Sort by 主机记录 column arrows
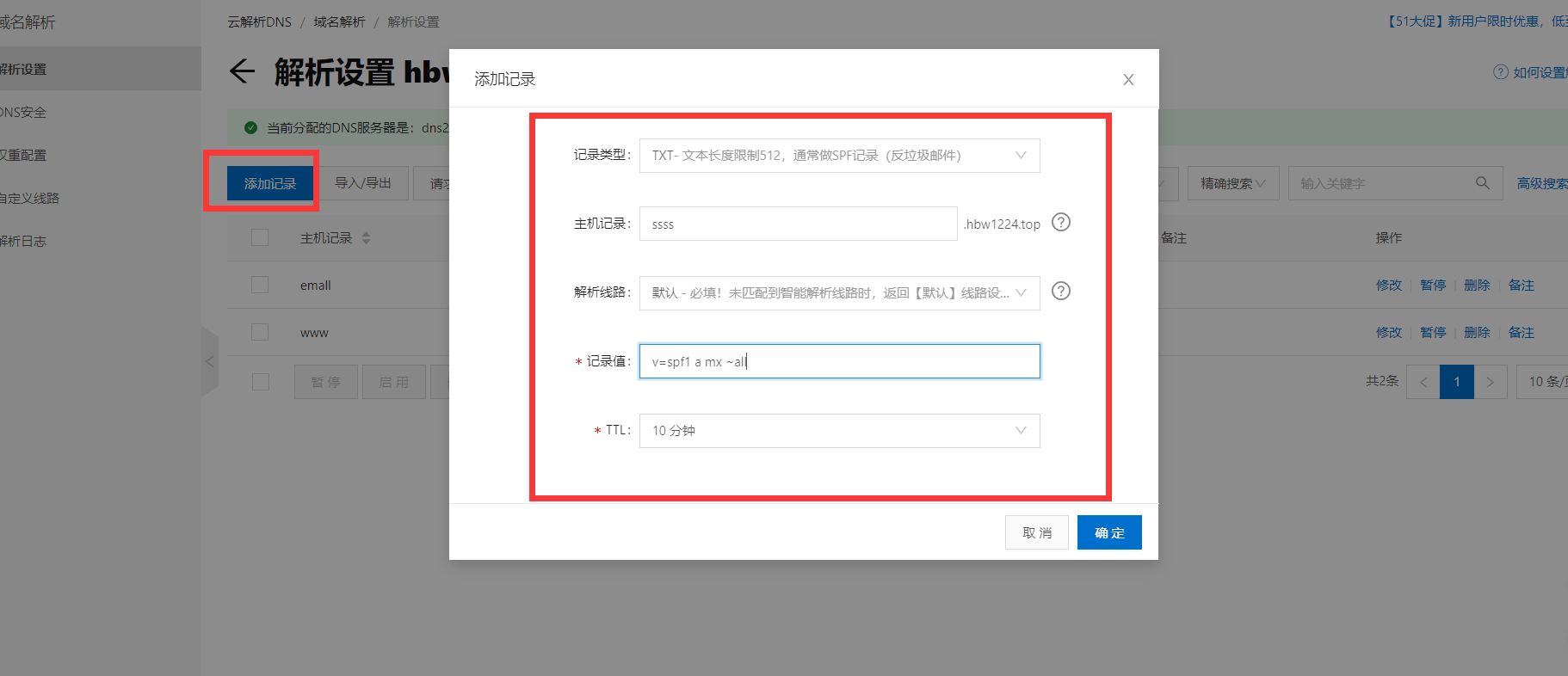 point(366,238)
